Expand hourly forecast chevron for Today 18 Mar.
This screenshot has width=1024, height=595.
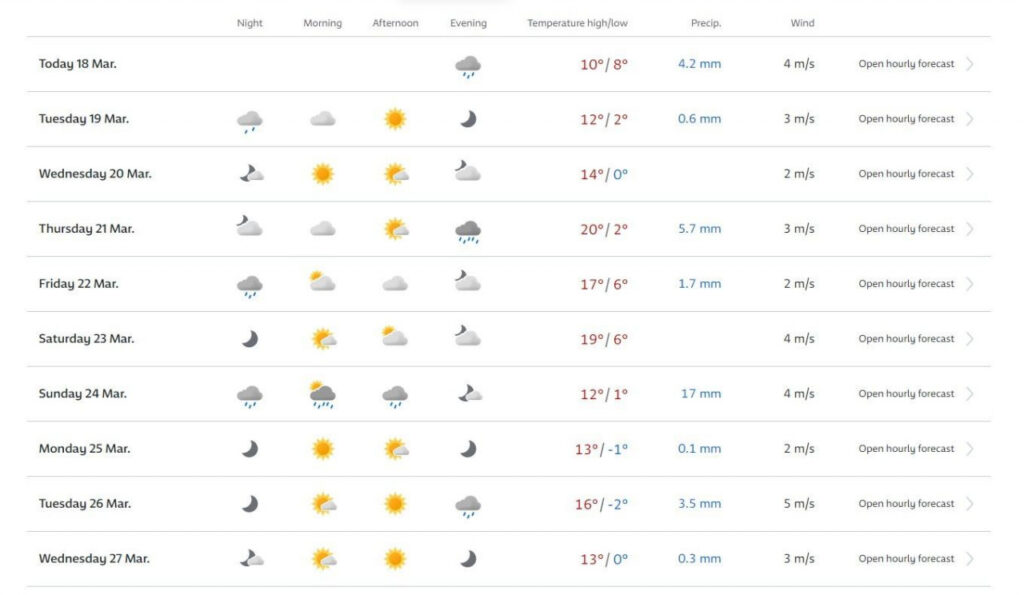pos(970,64)
